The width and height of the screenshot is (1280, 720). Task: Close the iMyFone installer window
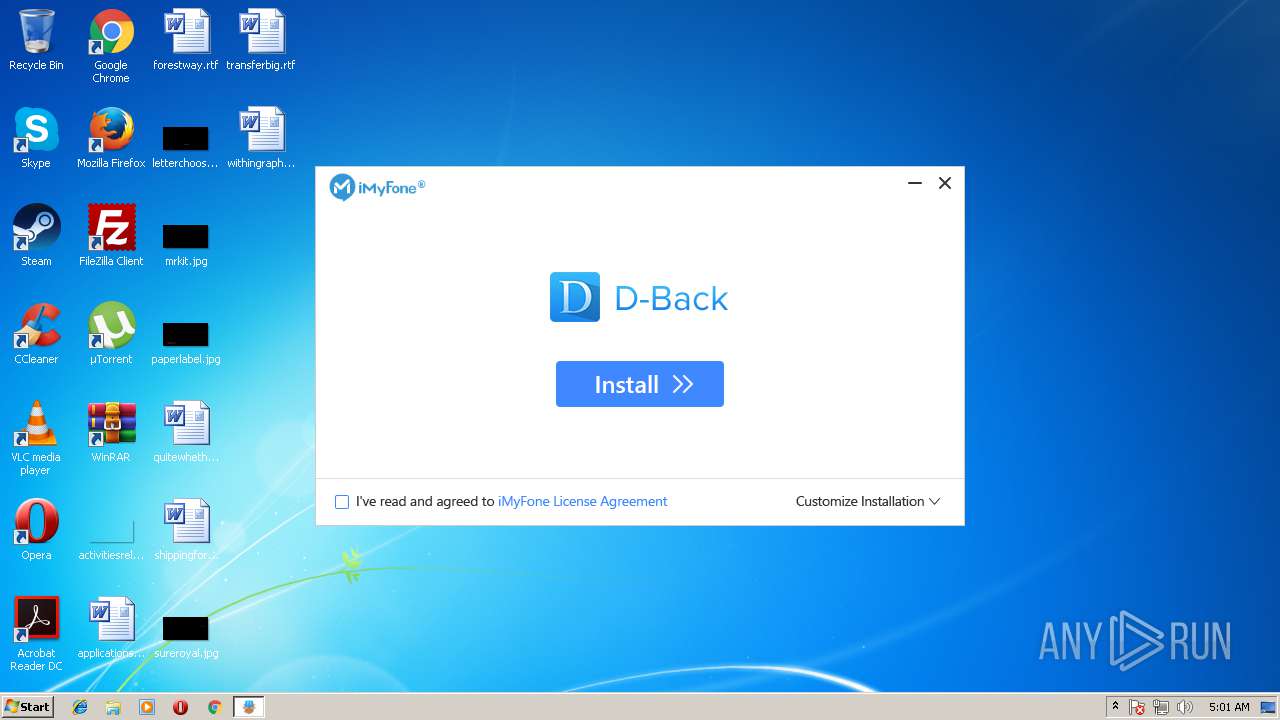click(944, 183)
